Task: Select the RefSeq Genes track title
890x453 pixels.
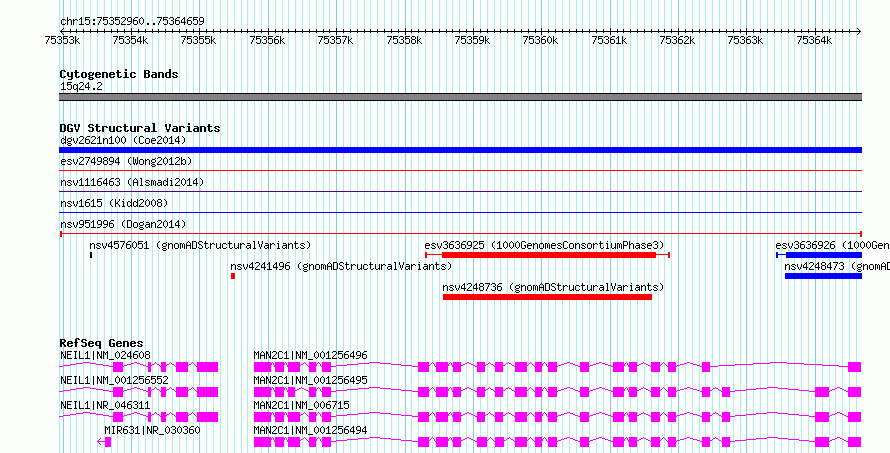Action: point(102,343)
